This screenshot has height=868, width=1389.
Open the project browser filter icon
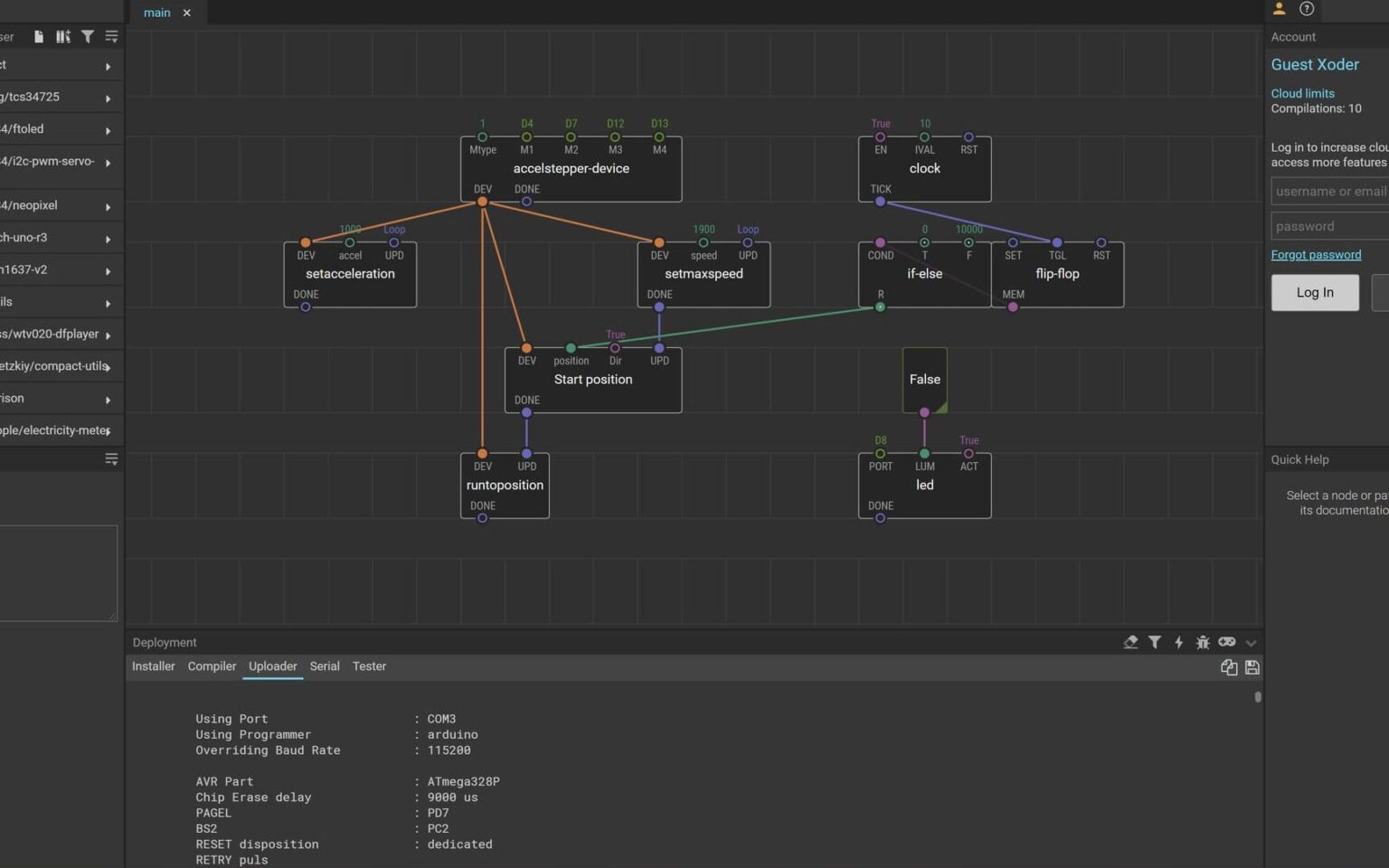(x=88, y=37)
